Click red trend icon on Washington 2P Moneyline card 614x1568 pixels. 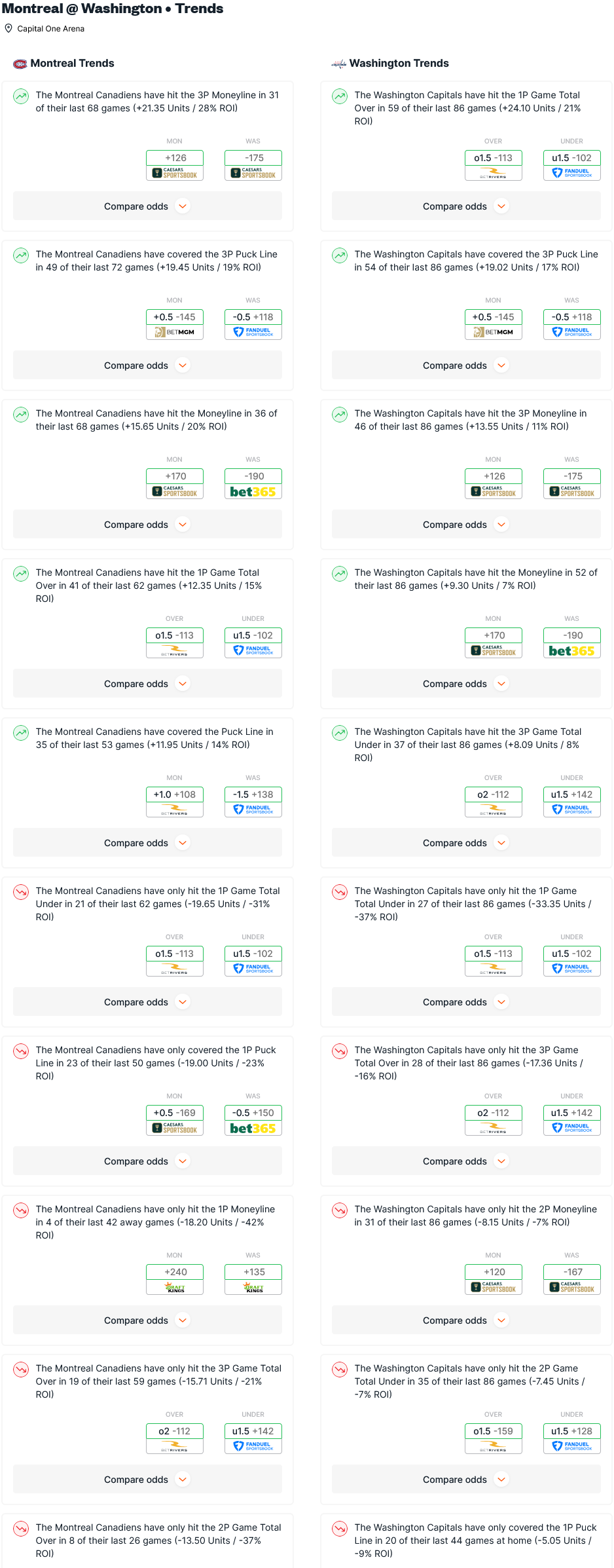340,1210
